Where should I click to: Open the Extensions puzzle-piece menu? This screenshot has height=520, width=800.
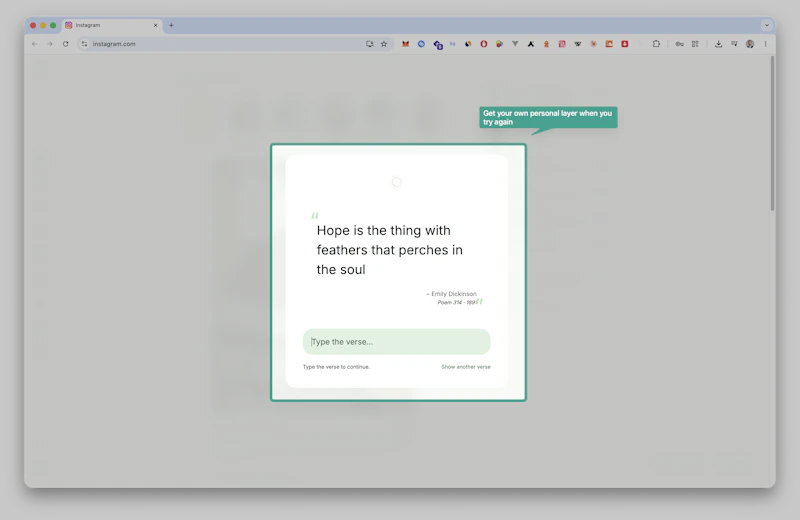click(656, 44)
